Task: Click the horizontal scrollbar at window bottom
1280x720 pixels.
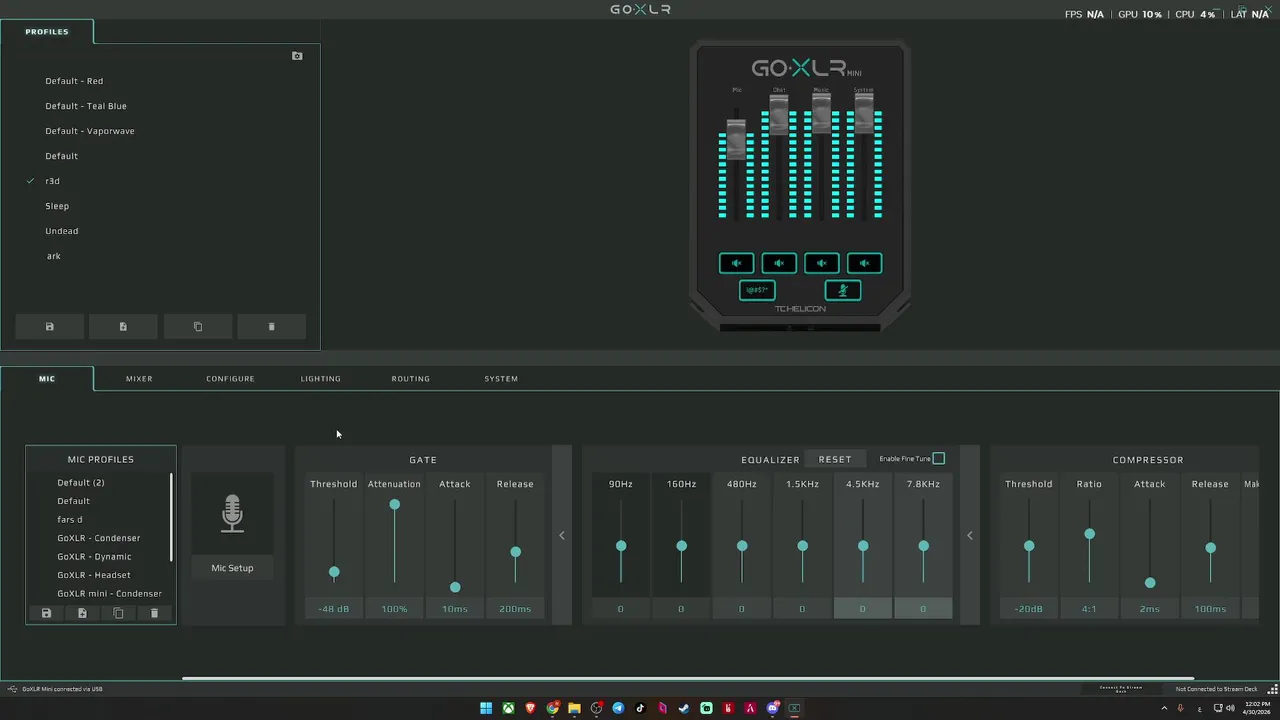Action: 688,678
